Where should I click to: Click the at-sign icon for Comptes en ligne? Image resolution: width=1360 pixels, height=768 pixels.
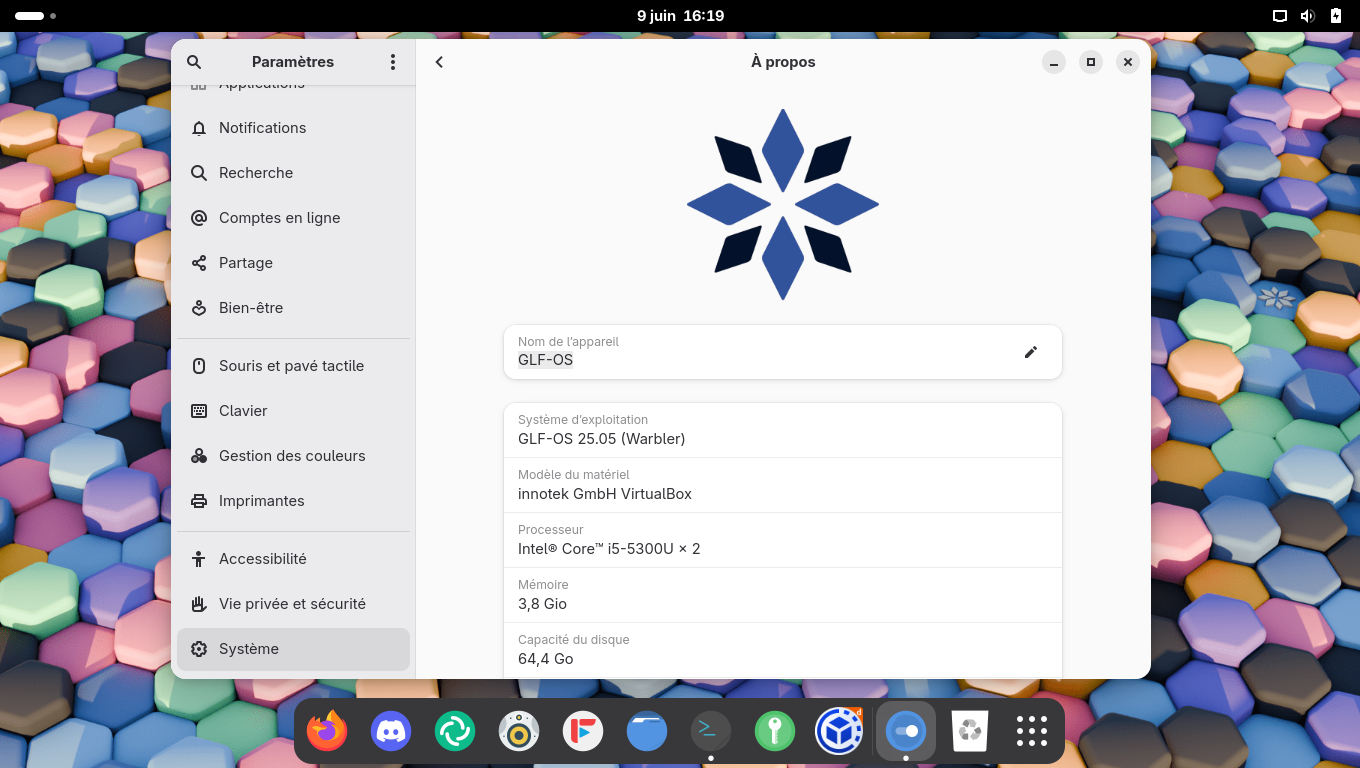(199, 218)
